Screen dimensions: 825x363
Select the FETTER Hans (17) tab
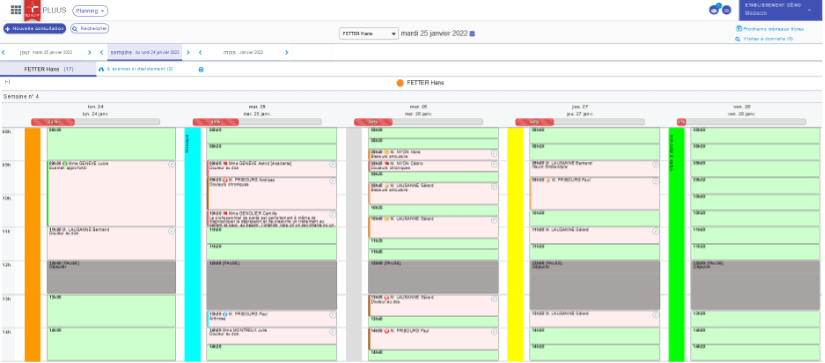tap(48, 69)
